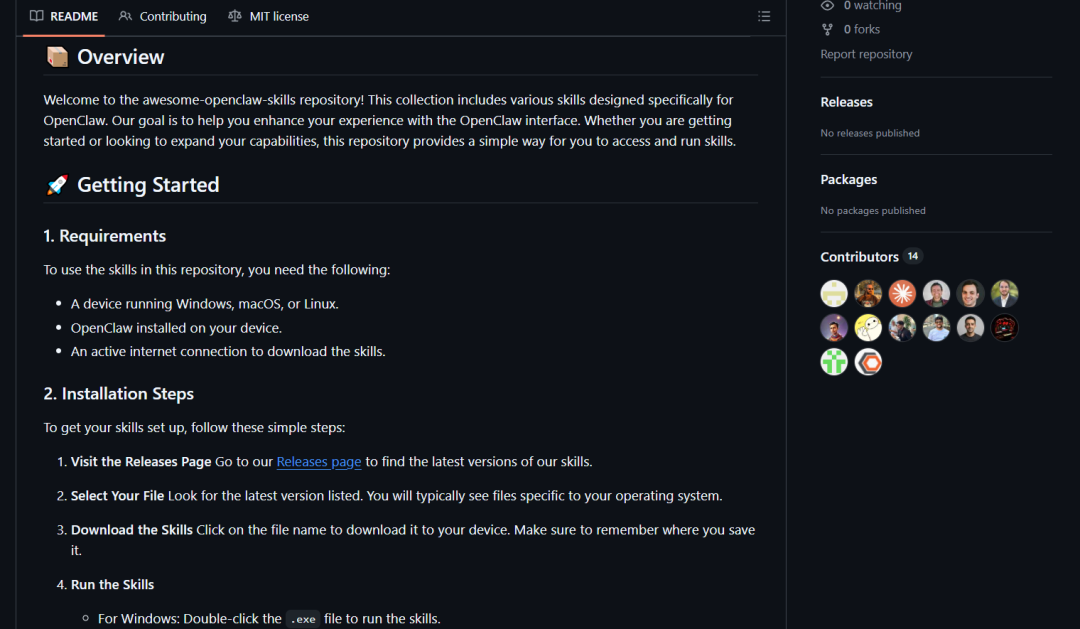Click the red dark dashboard avatar
This screenshot has width=1080, height=629.
click(1004, 327)
